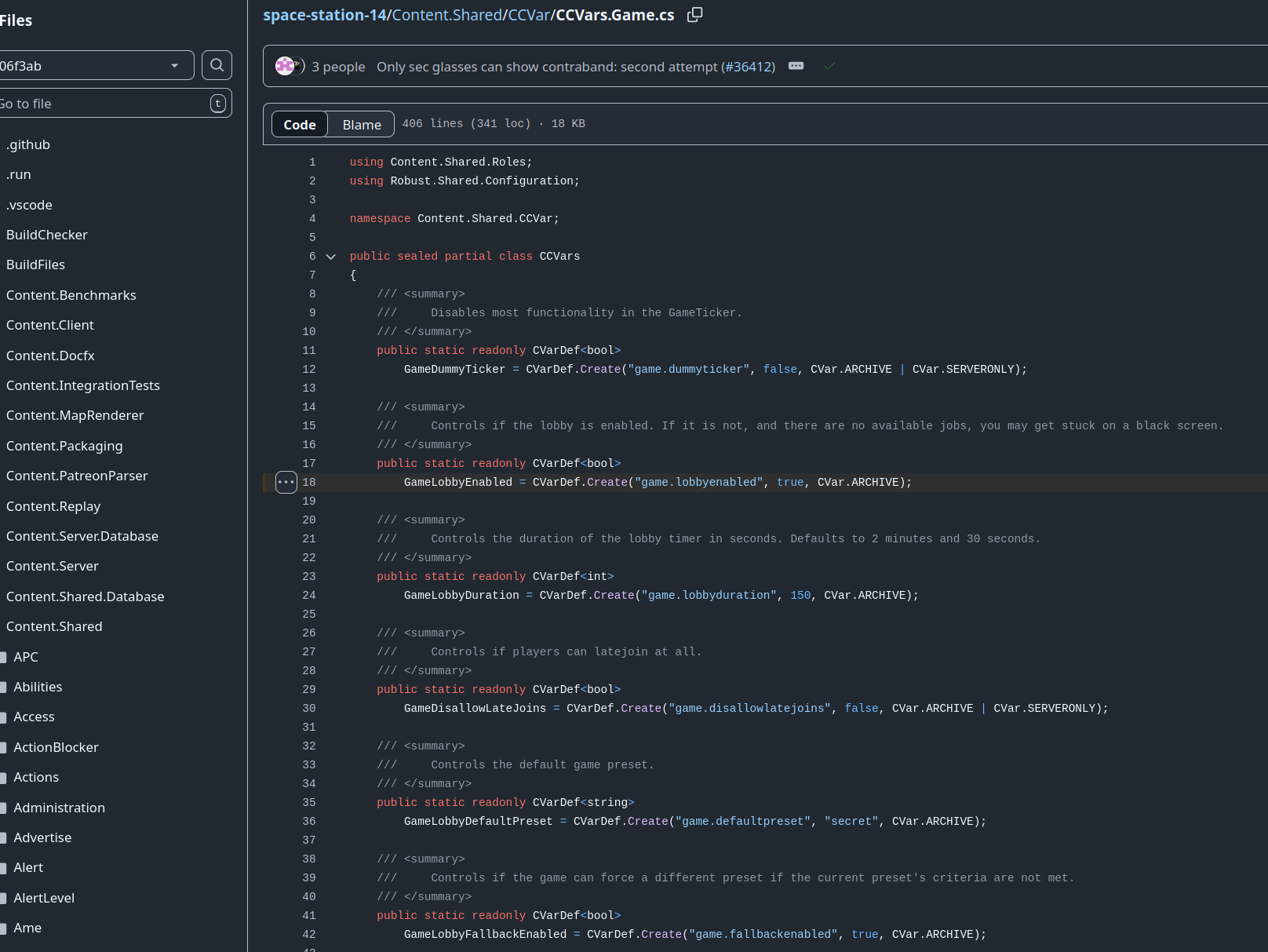Open the .github folder

(x=28, y=144)
